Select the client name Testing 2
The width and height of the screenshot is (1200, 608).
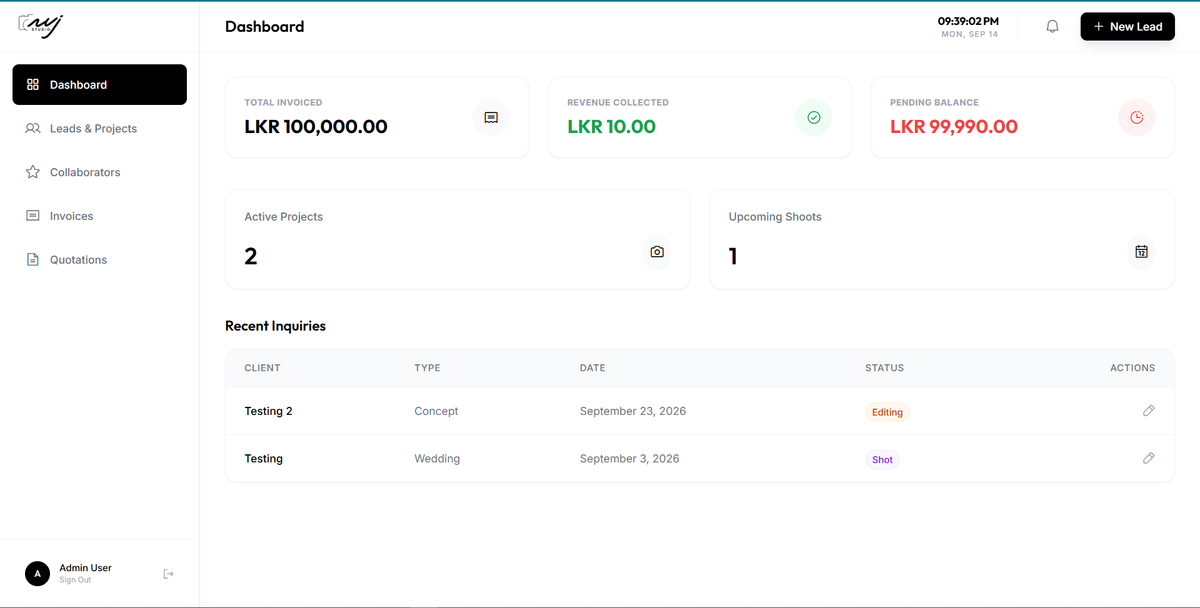point(269,411)
